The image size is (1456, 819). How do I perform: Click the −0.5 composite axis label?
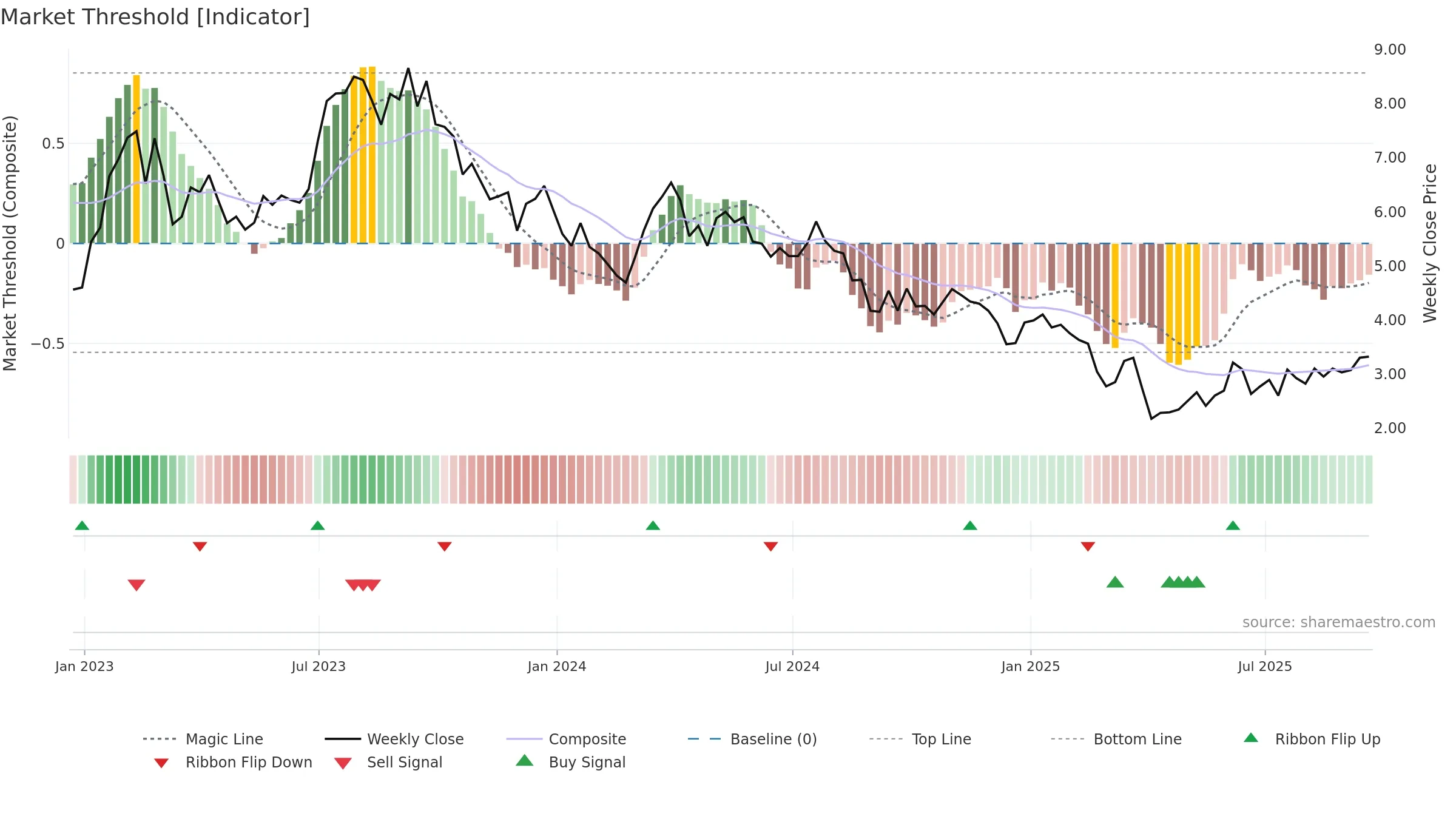tap(48, 344)
